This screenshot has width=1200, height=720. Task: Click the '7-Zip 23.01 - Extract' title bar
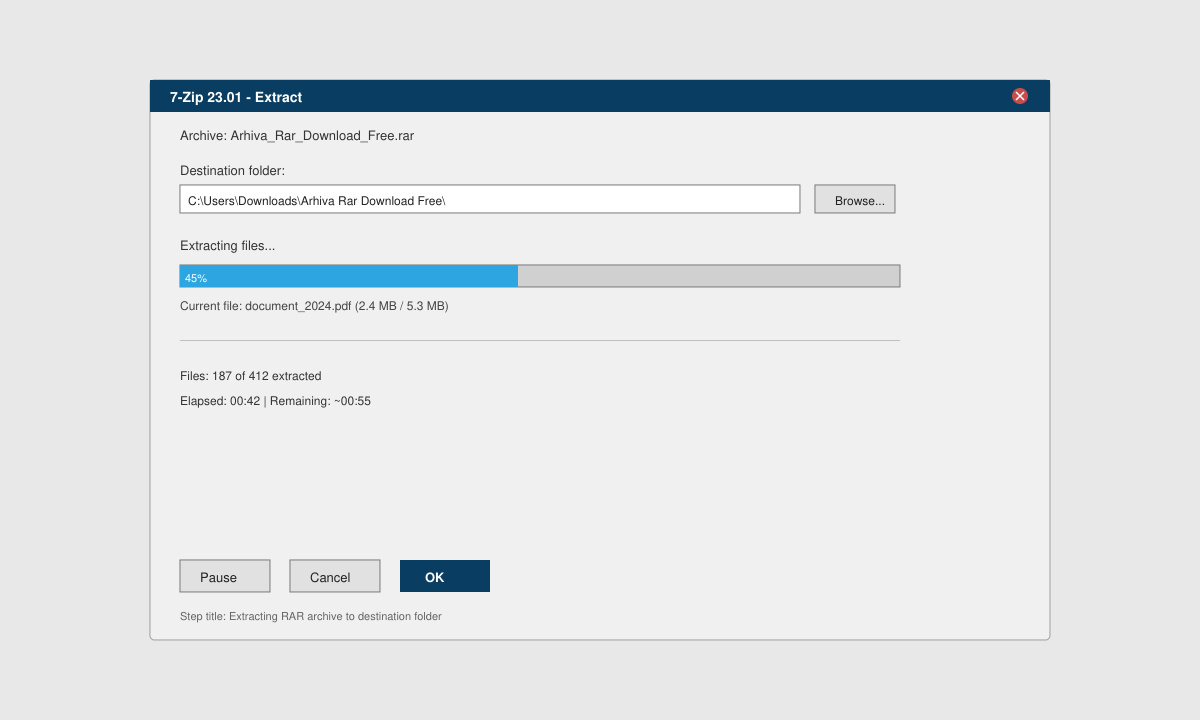click(x=600, y=96)
